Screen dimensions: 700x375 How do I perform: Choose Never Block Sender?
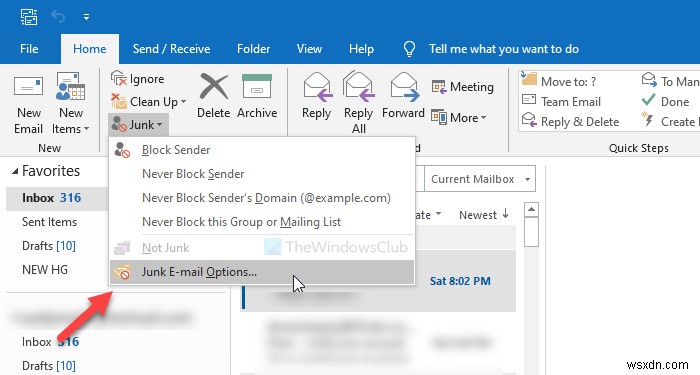pyautogui.click(x=262, y=174)
